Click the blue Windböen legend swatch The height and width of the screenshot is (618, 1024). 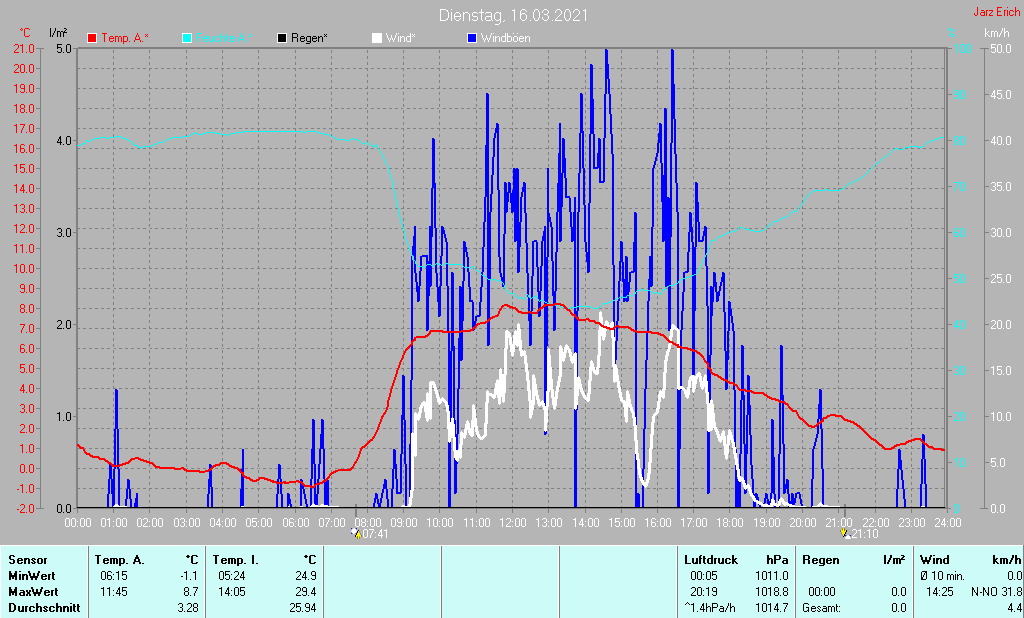472,38
